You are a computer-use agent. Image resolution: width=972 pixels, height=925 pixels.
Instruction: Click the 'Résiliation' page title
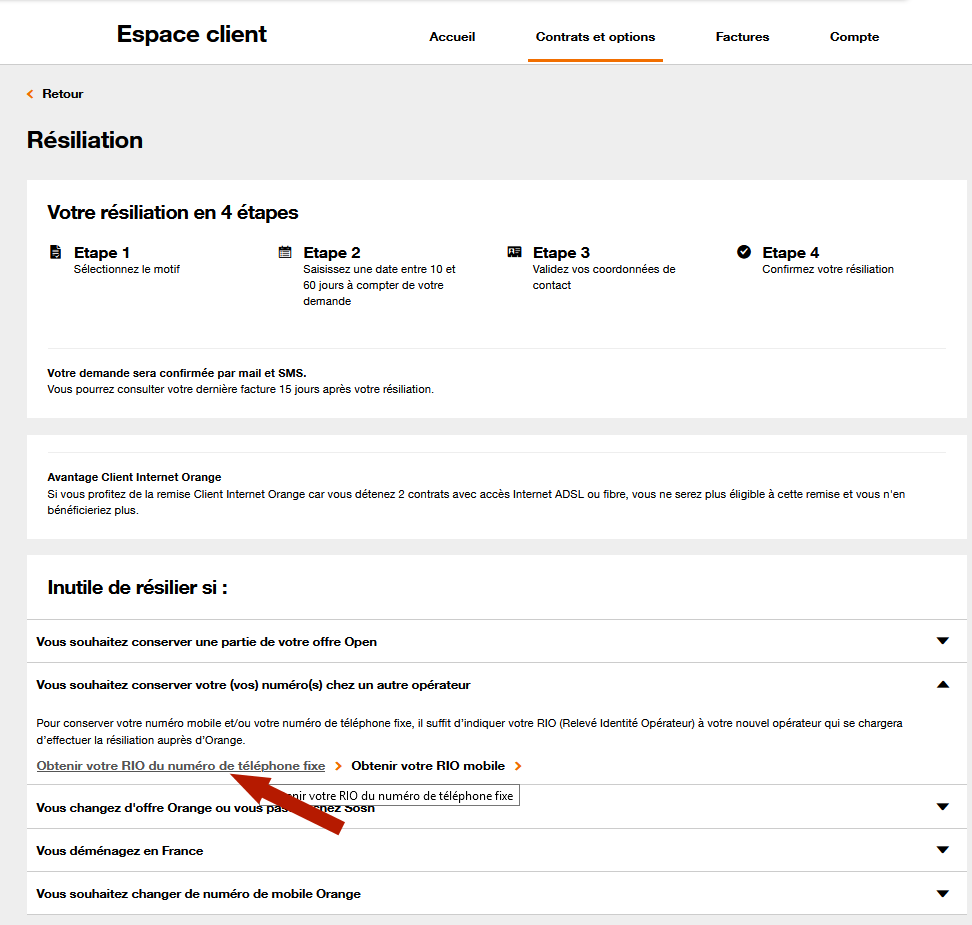click(85, 140)
